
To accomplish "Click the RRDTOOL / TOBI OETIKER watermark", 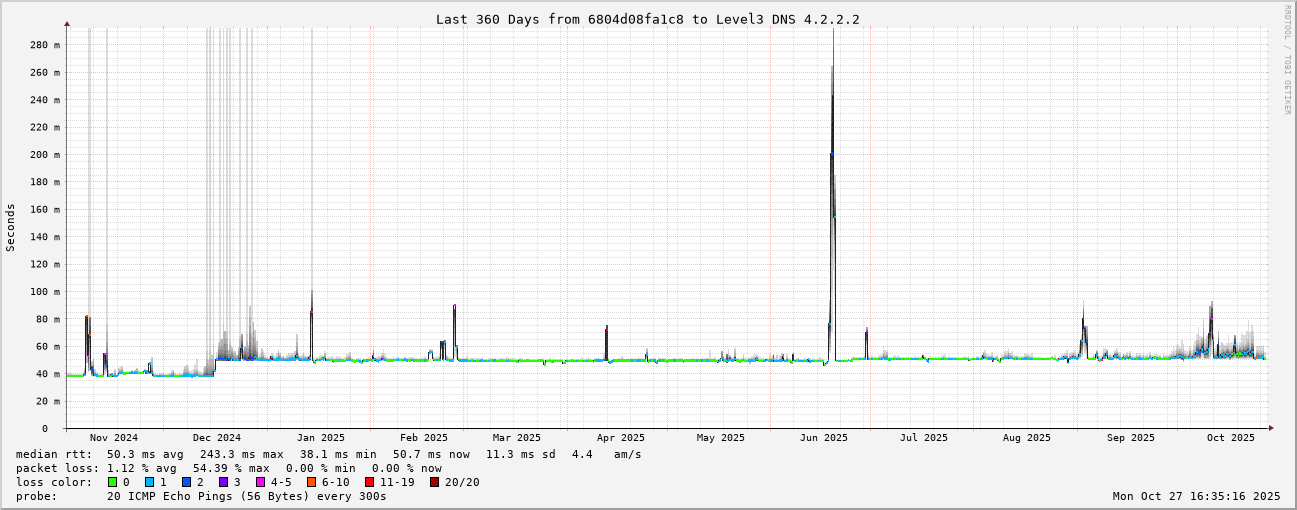I will click(1287, 60).
